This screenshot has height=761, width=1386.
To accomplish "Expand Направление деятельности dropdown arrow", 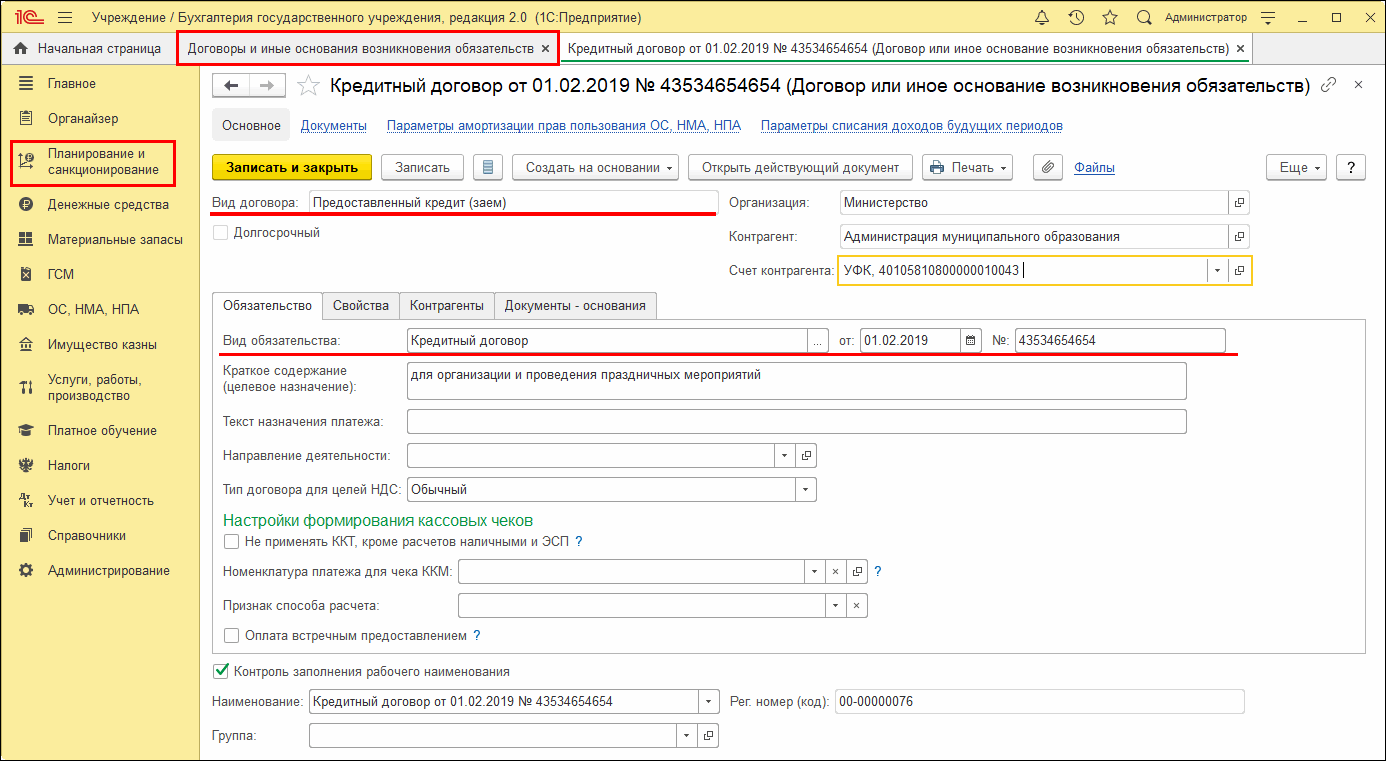I will click(785, 456).
